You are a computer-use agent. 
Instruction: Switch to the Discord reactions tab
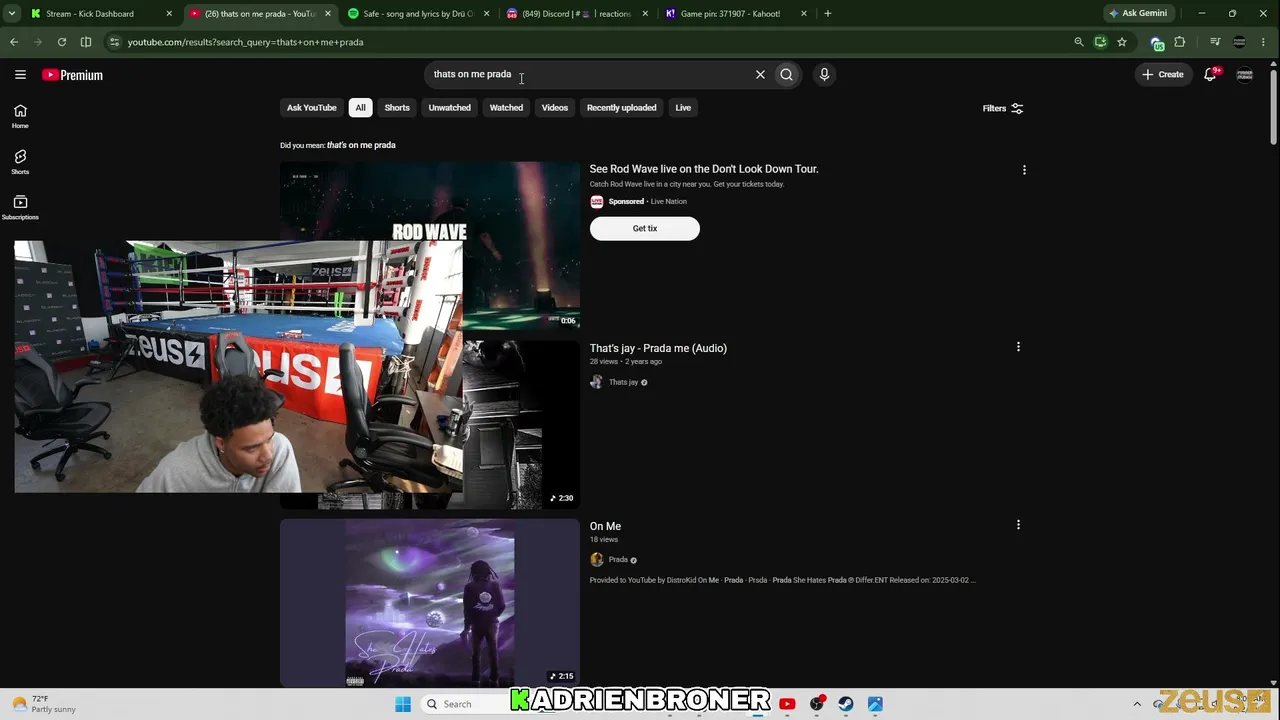(577, 14)
